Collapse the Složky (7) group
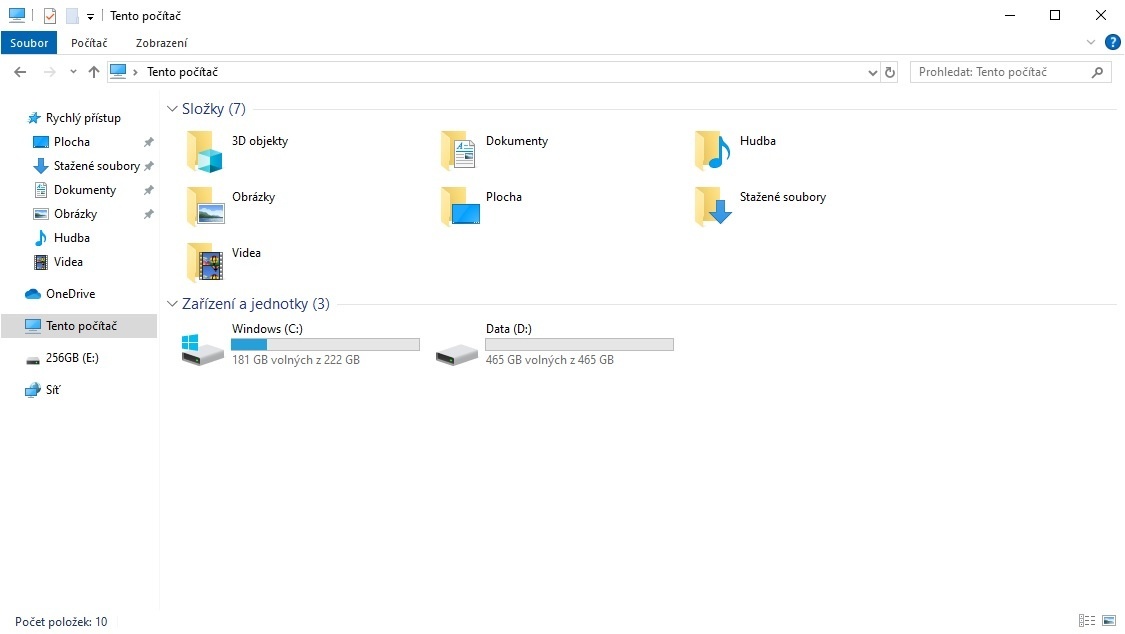This screenshot has height=634, width=1125. (x=172, y=108)
